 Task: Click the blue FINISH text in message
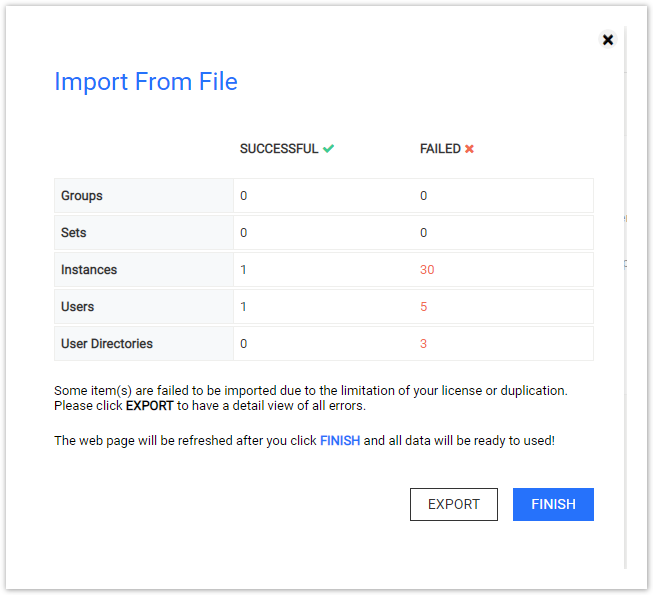pos(340,441)
